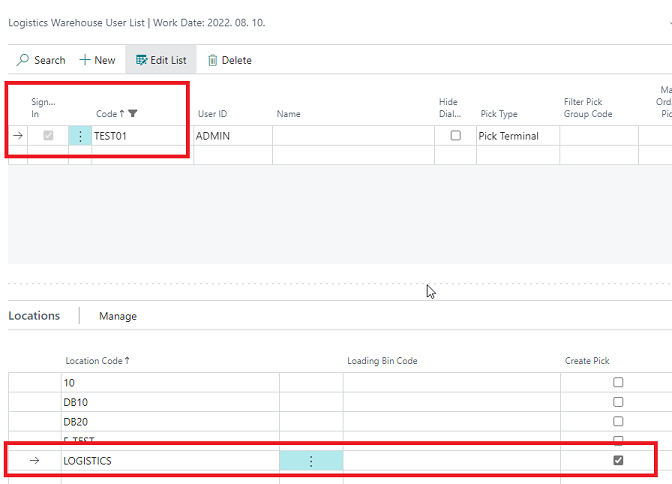
Task: Open the TEST01 row options menu
Action: 80,136
